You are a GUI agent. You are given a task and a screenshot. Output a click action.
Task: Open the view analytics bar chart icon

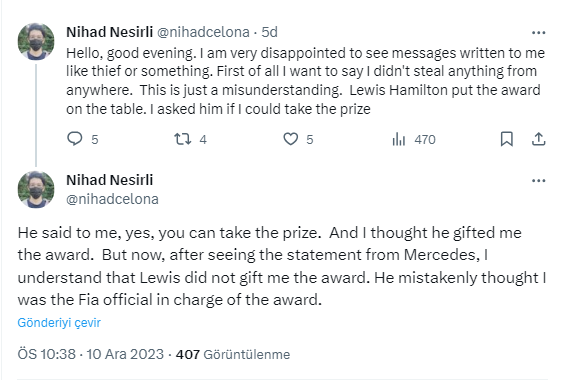pyautogui.click(x=399, y=139)
